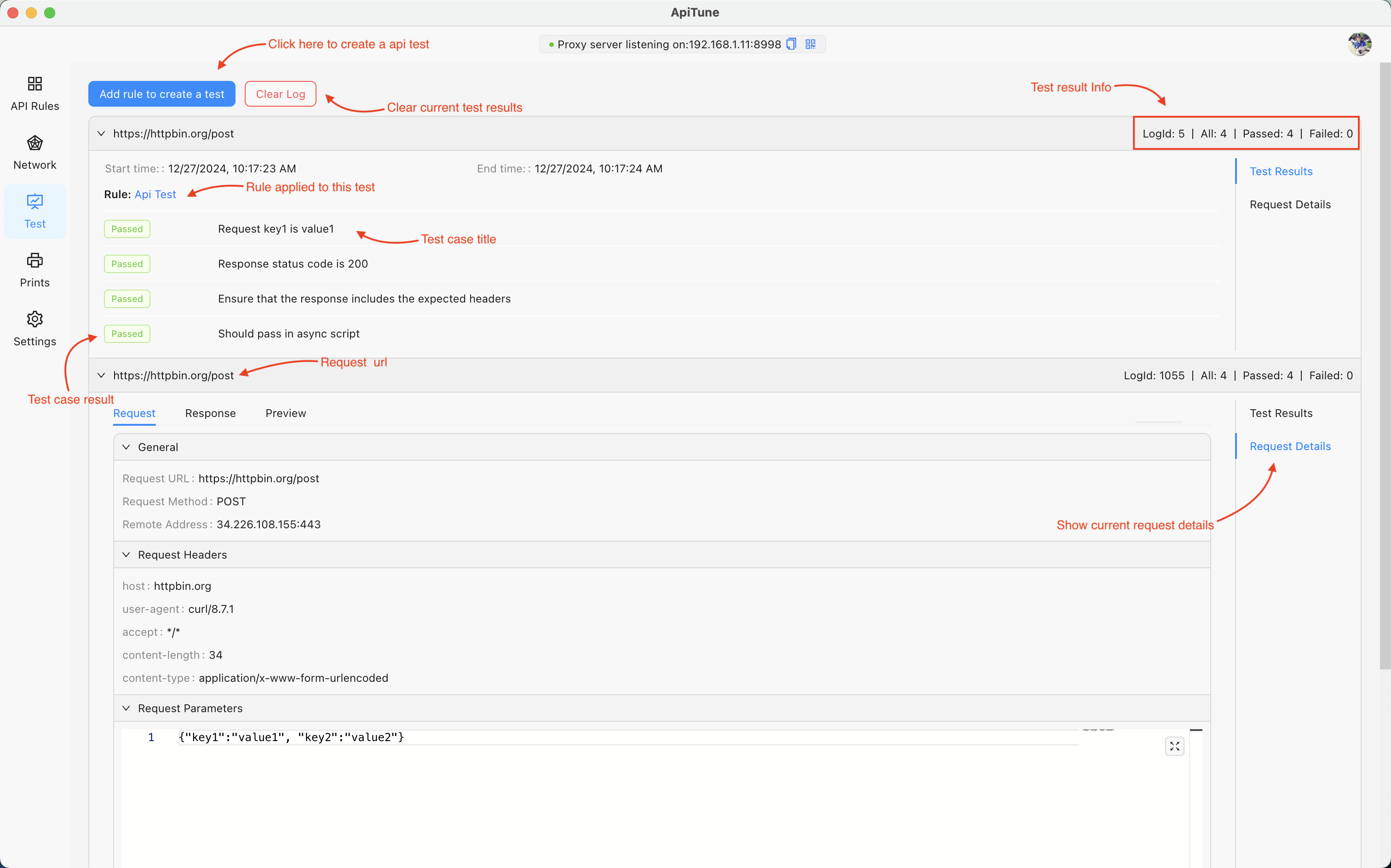Select the Test sidebar icon
The image size is (1391, 868).
coord(34,202)
